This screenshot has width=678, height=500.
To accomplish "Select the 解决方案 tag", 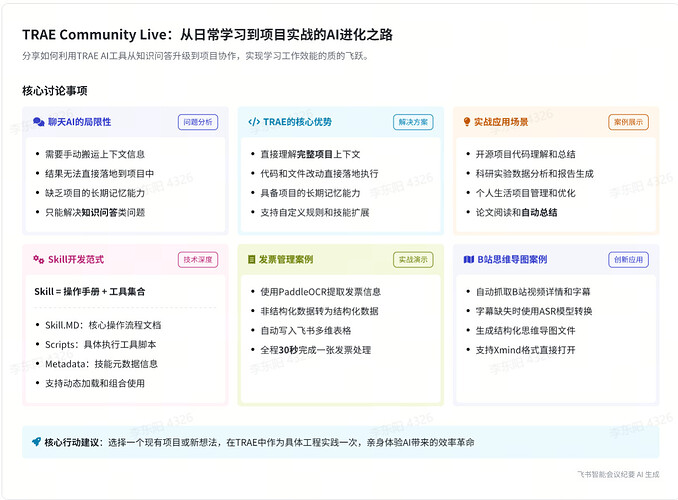I will point(412,122).
